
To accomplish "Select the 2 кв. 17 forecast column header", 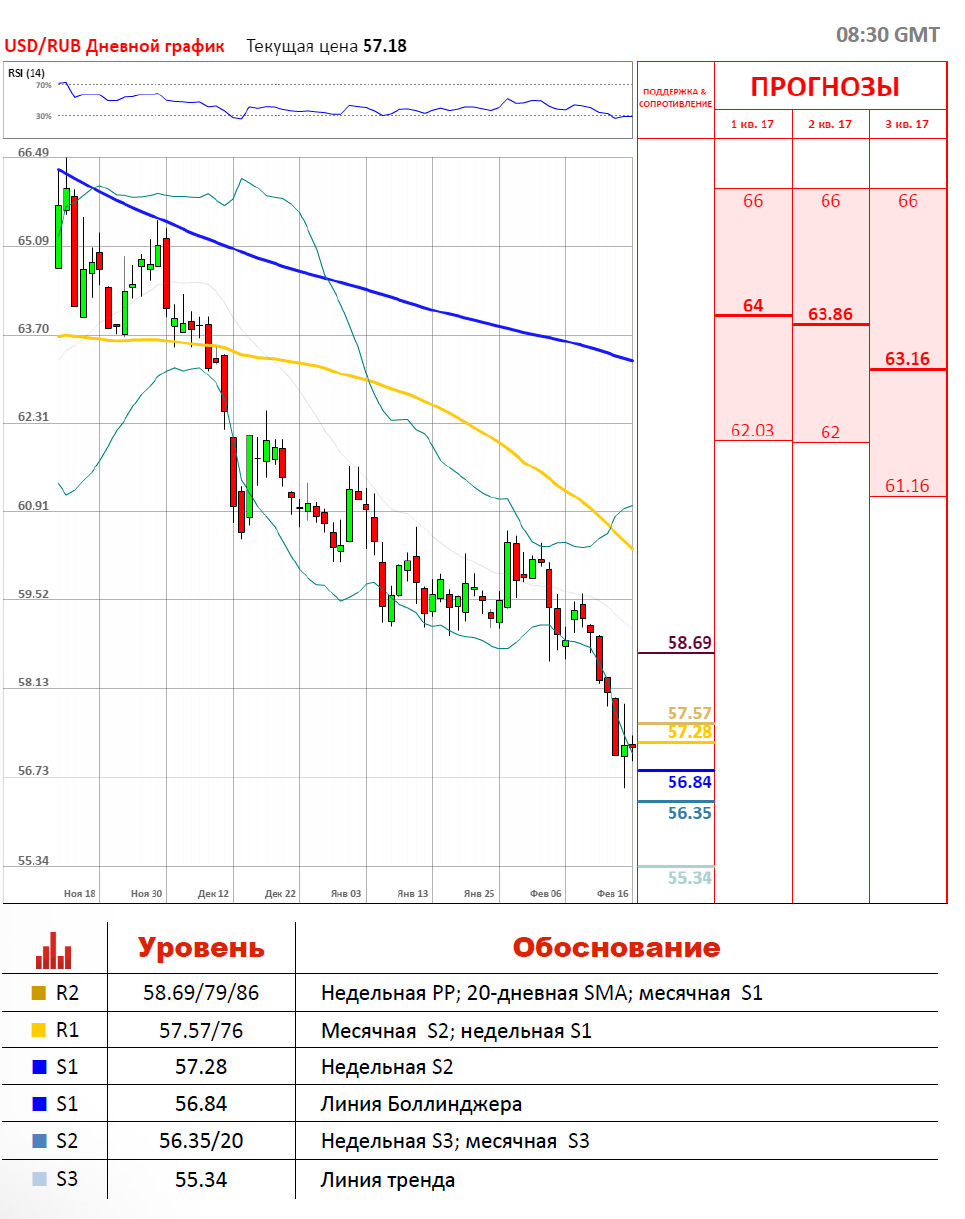I will [830, 124].
